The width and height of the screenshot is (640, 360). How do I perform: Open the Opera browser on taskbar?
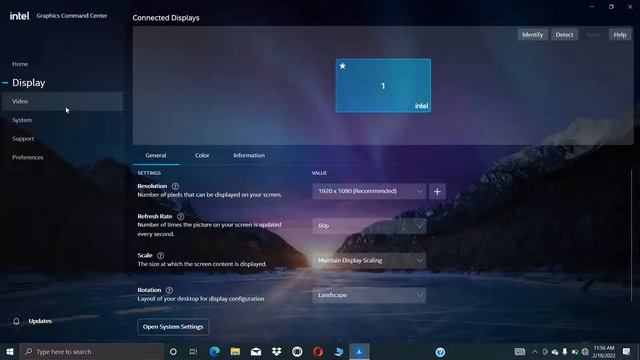[318, 351]
